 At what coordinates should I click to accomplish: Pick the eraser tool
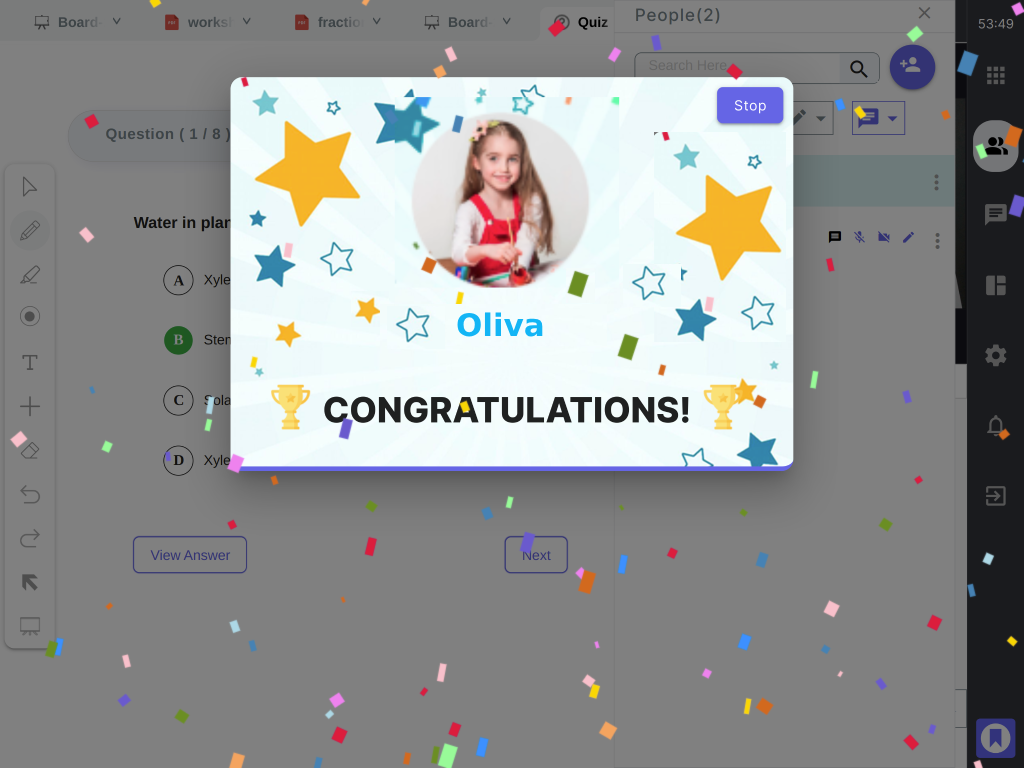[29, 451]
